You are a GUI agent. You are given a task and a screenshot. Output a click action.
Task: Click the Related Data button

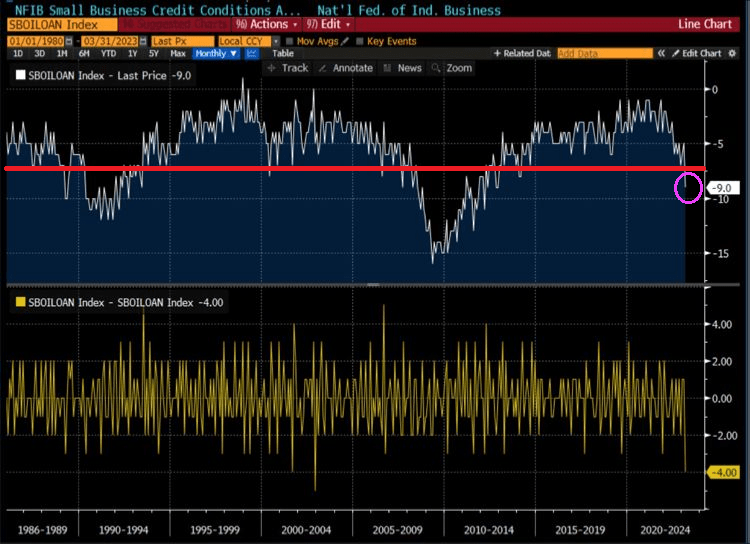[x=523, y=53]
